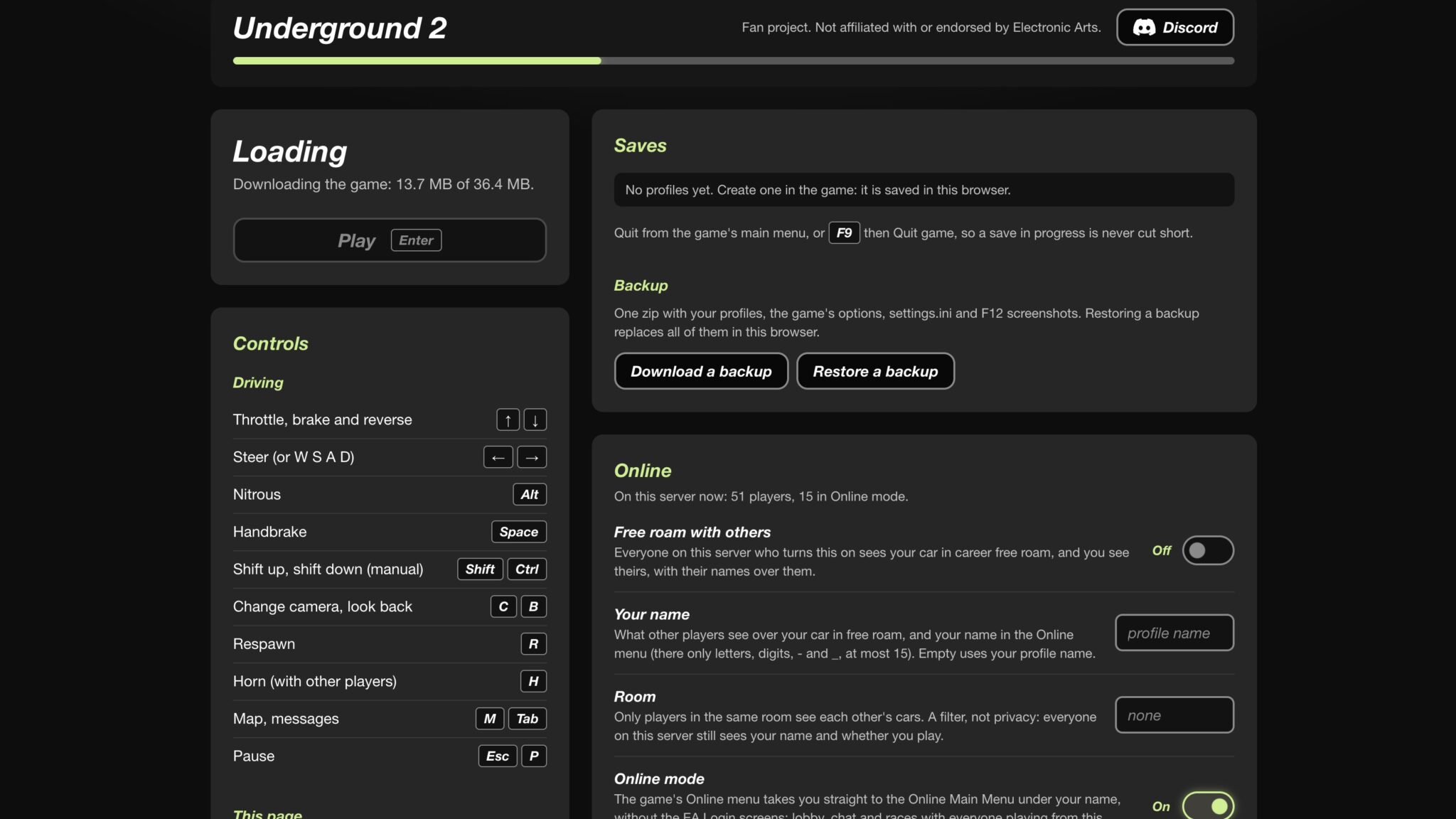Click the R key for Respawn

pos(533,644)
